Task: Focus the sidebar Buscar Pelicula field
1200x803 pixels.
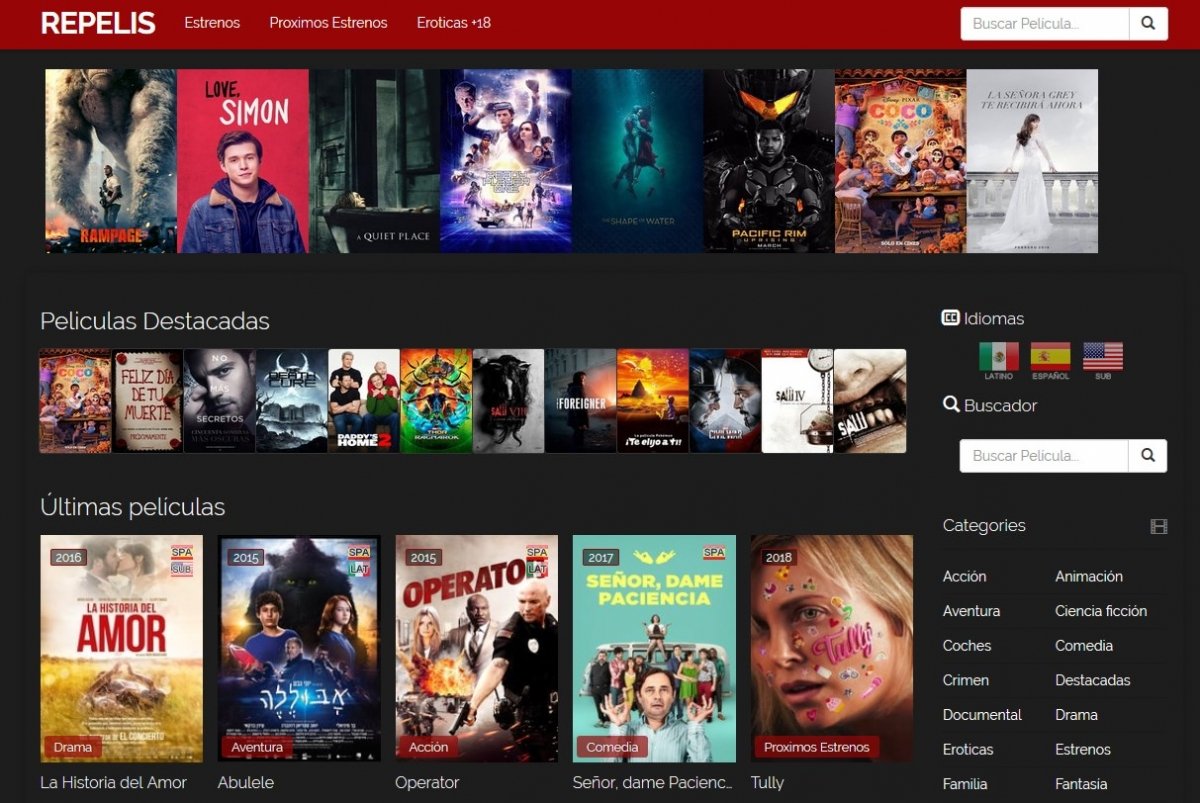Action: (1044, 456)
